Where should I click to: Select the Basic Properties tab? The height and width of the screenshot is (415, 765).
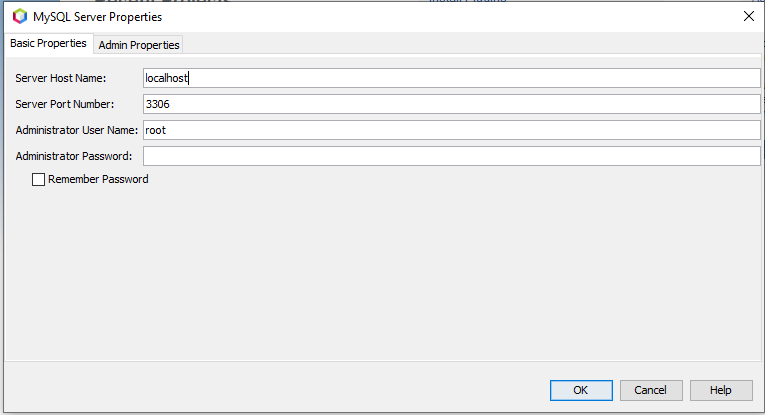click(x=48, y=43)
